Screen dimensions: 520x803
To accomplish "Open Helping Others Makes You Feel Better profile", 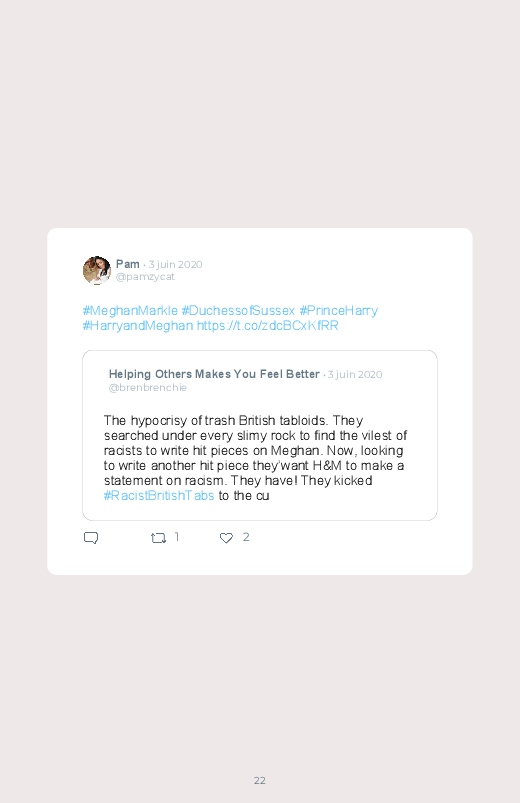I will pos(214,374).
